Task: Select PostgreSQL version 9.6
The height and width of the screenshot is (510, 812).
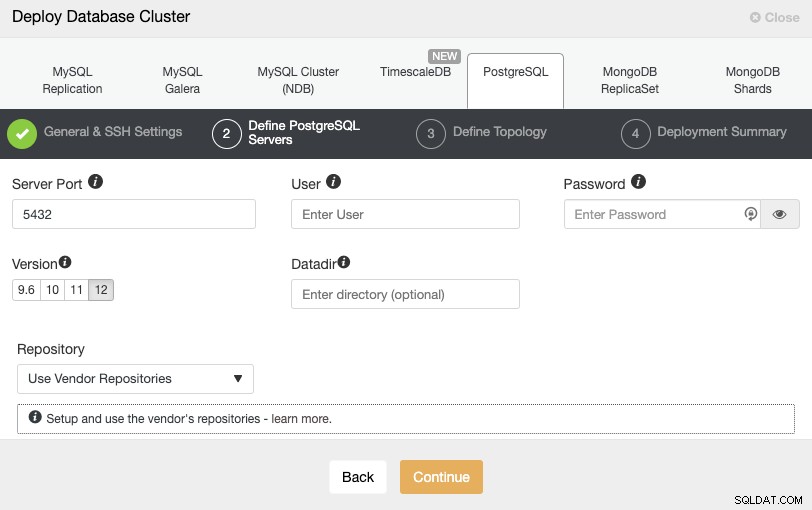Action: (x=26, y=289)
